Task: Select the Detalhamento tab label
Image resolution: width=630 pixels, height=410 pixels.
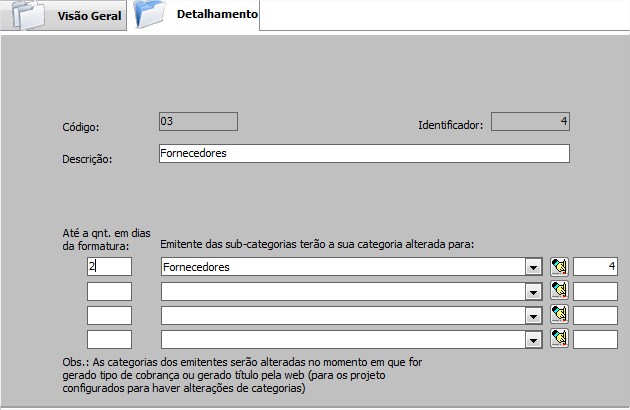Action: click(x=216, y=15)
